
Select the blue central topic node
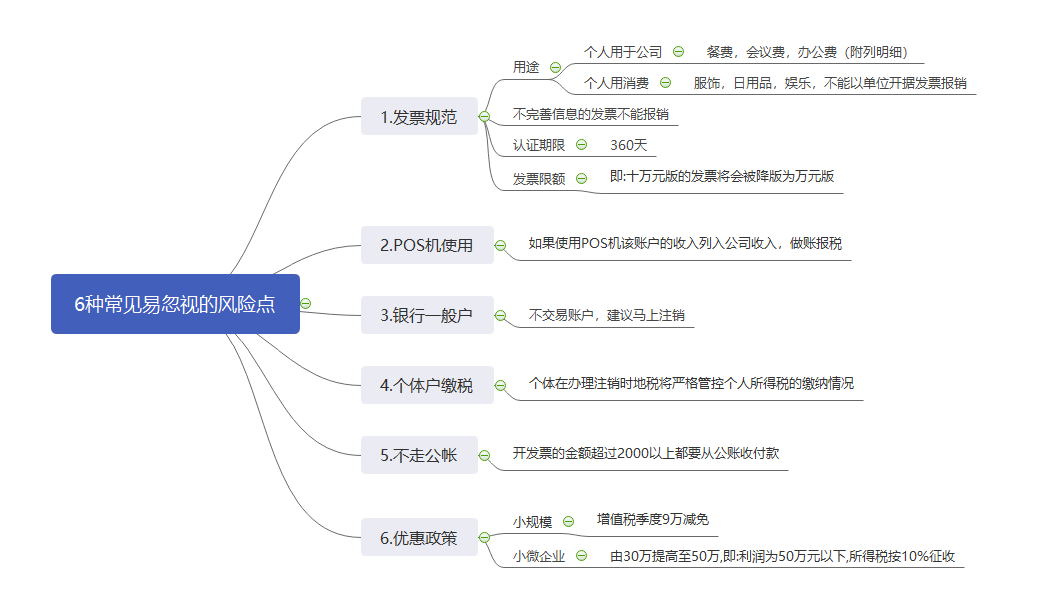[175, 304]
